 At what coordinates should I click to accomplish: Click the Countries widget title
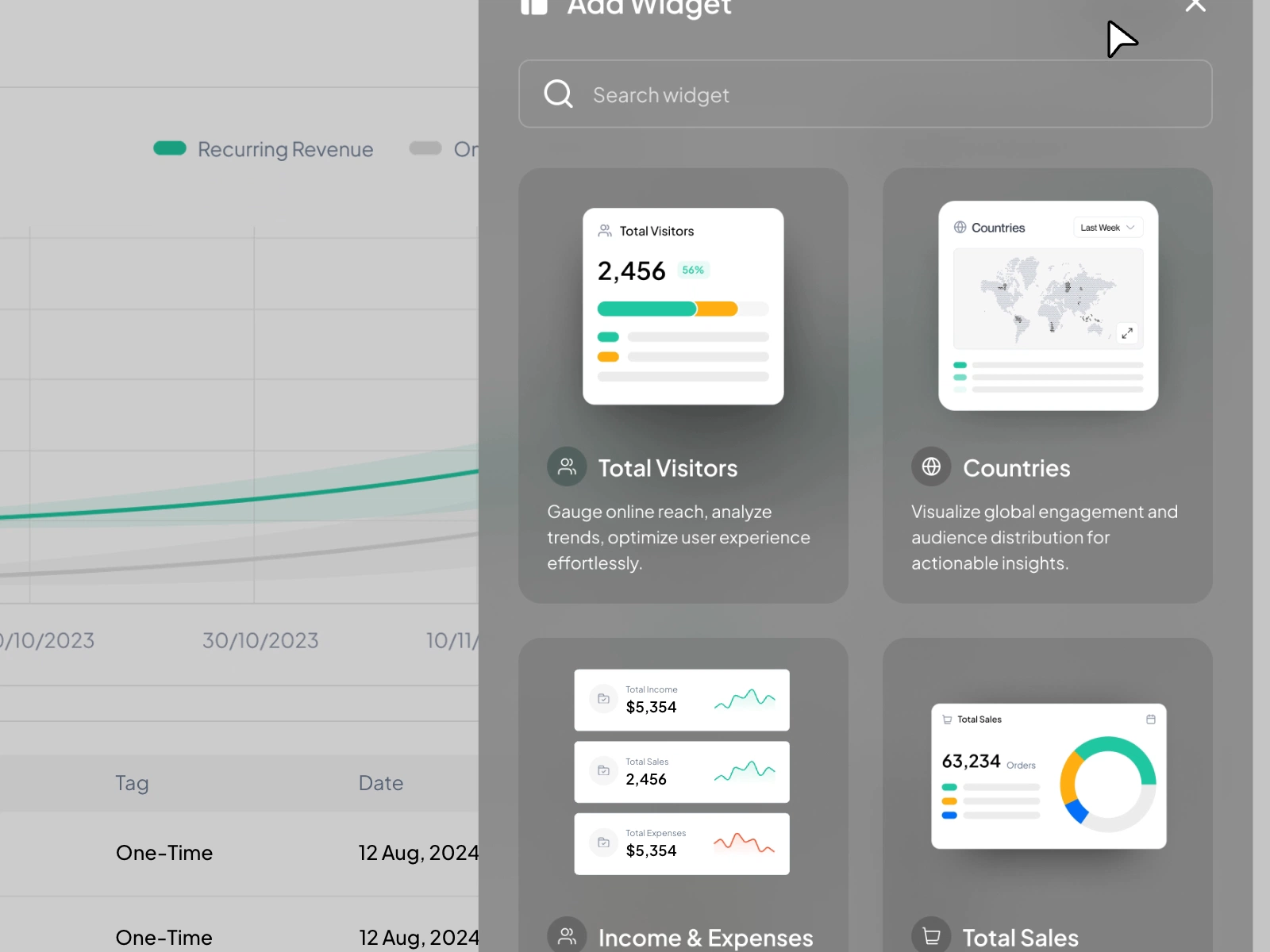click(1017, 468)
